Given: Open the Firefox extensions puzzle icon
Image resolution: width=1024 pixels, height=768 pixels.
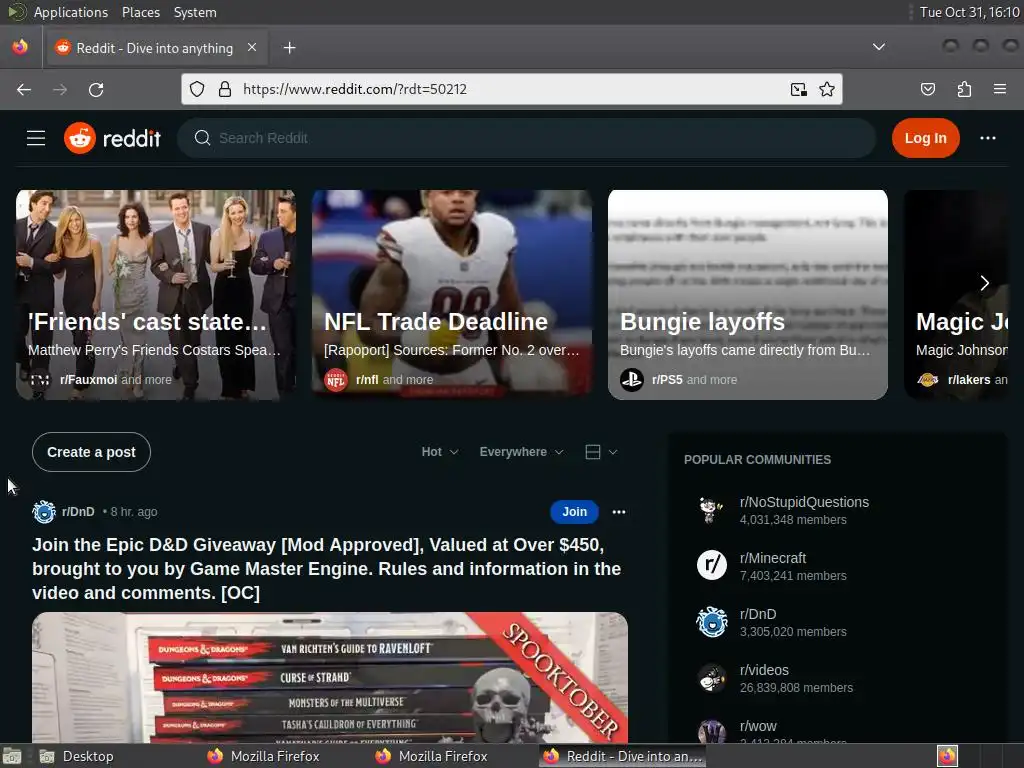Looking at the screenshot, I should pos(964,89).
